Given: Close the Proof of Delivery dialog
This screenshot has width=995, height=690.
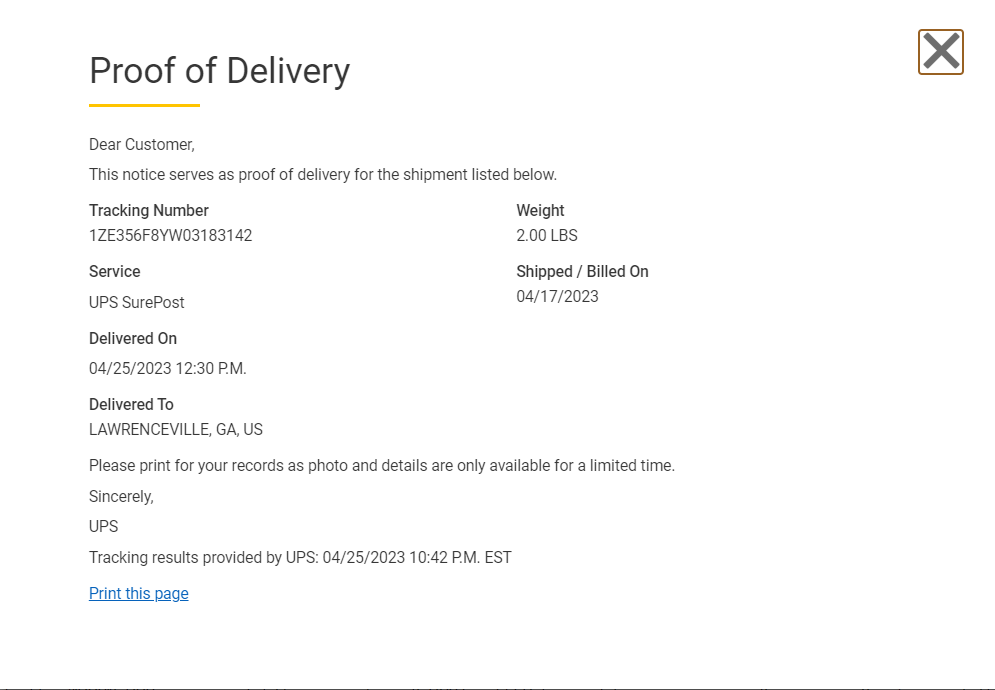Looking at the screenshot, I should 940,52.
